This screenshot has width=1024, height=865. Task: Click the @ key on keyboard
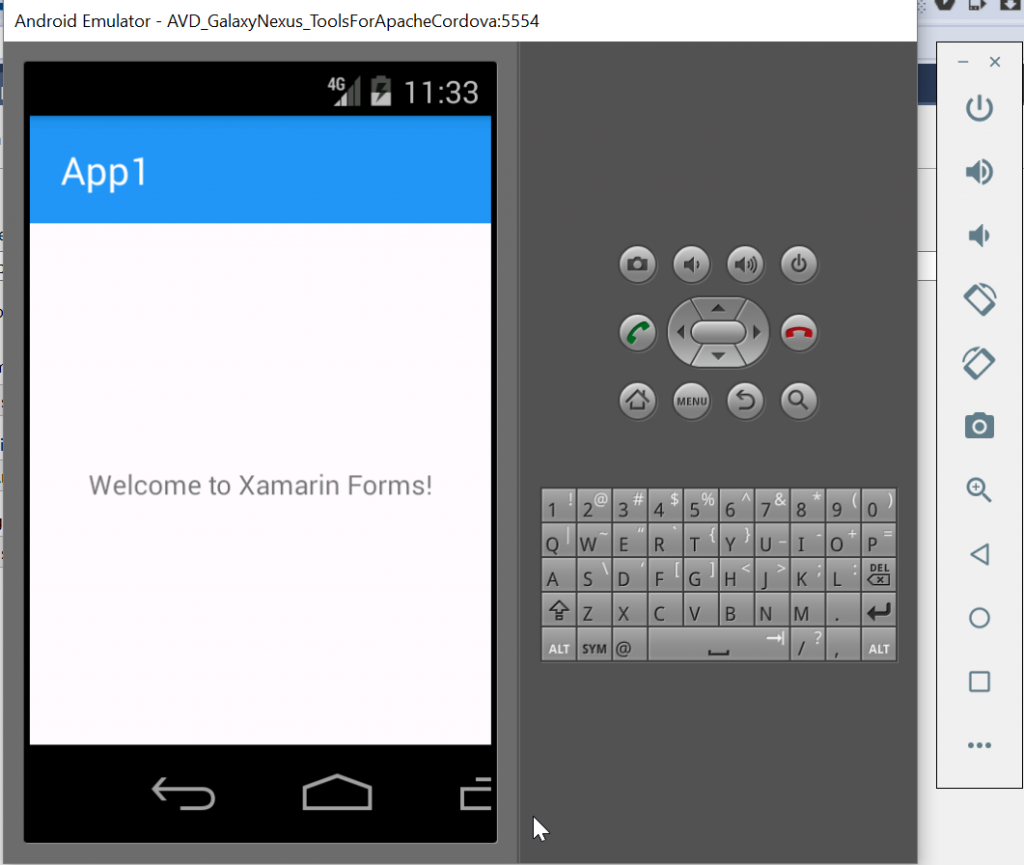[x=630, y=646]
